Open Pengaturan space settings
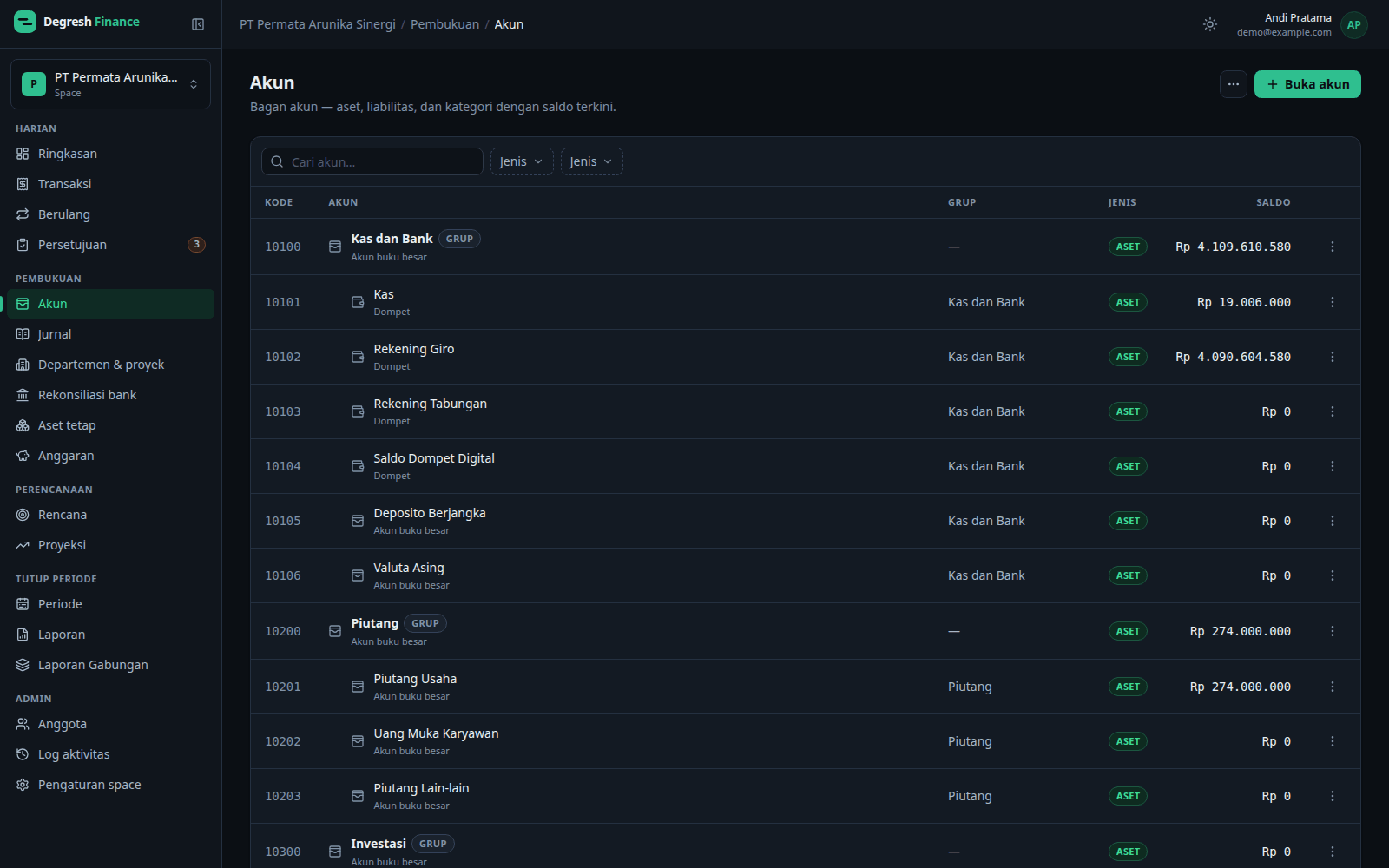Image resolution: width=1389 pixels, height=868 pixels. coord(110,785)
